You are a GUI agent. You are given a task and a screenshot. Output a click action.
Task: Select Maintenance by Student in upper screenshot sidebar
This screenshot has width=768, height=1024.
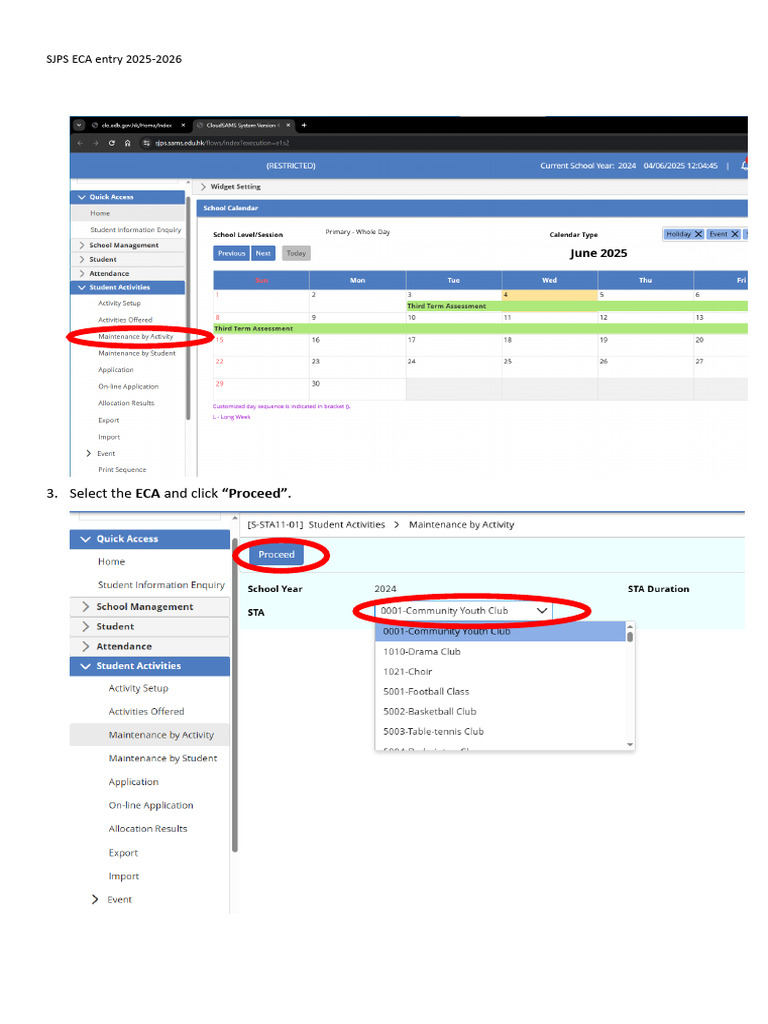136,353
